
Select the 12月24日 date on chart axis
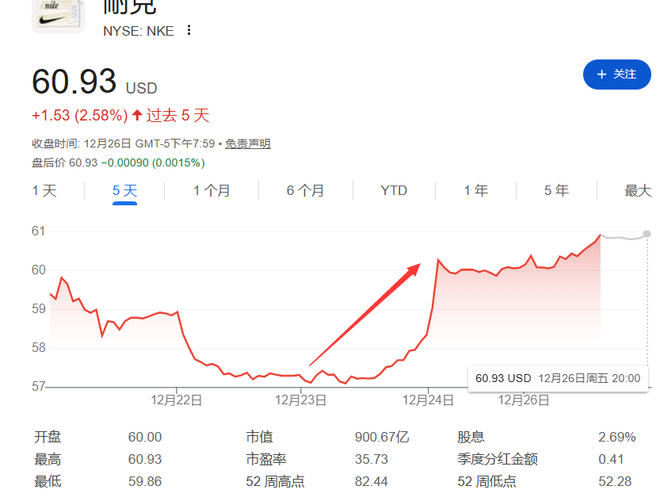(428, 399)
